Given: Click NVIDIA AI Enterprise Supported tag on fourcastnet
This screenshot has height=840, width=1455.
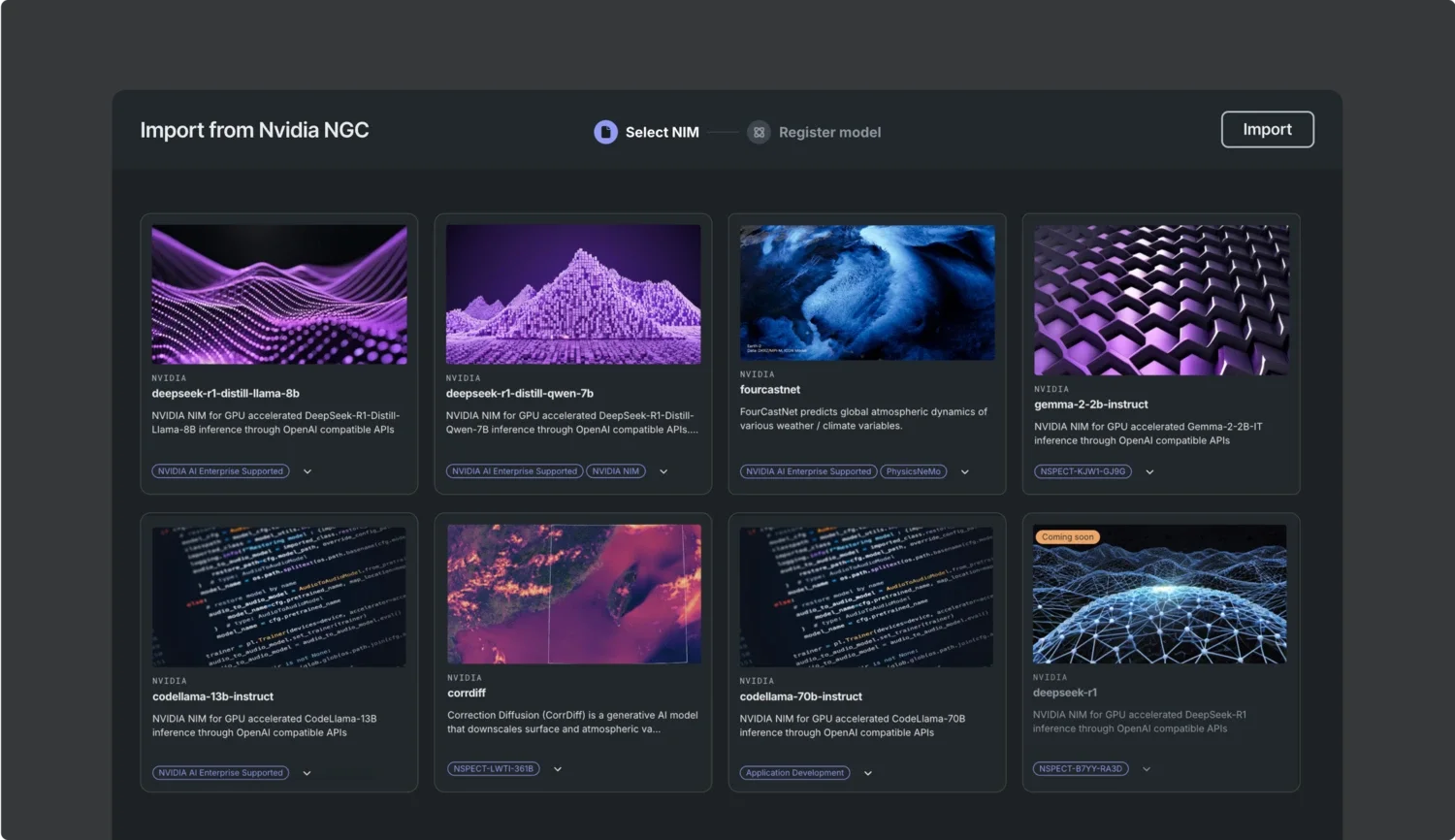Looking at the screenshot, I should click(x=809, y=471).
